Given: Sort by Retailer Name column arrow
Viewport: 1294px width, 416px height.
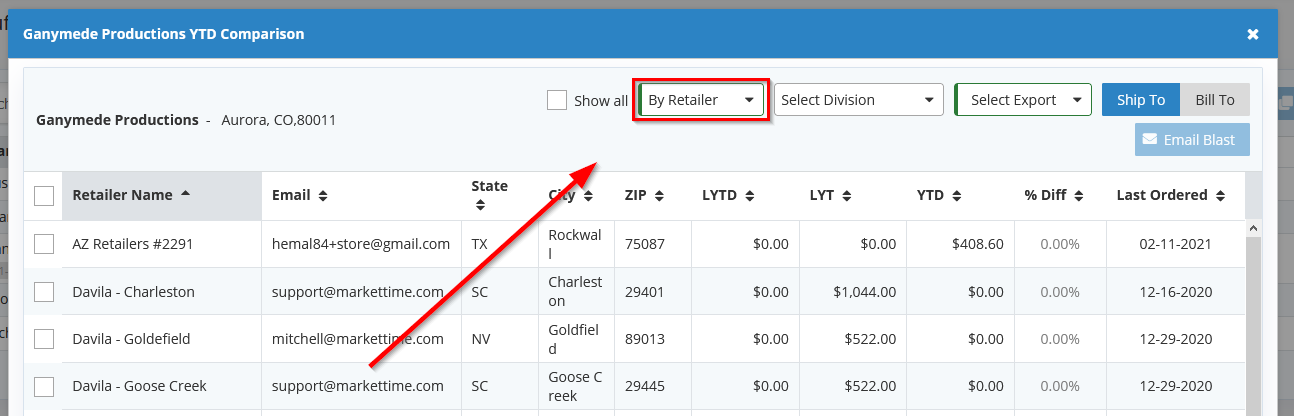Looking at the screenshot, I should [x=186, y=195].
